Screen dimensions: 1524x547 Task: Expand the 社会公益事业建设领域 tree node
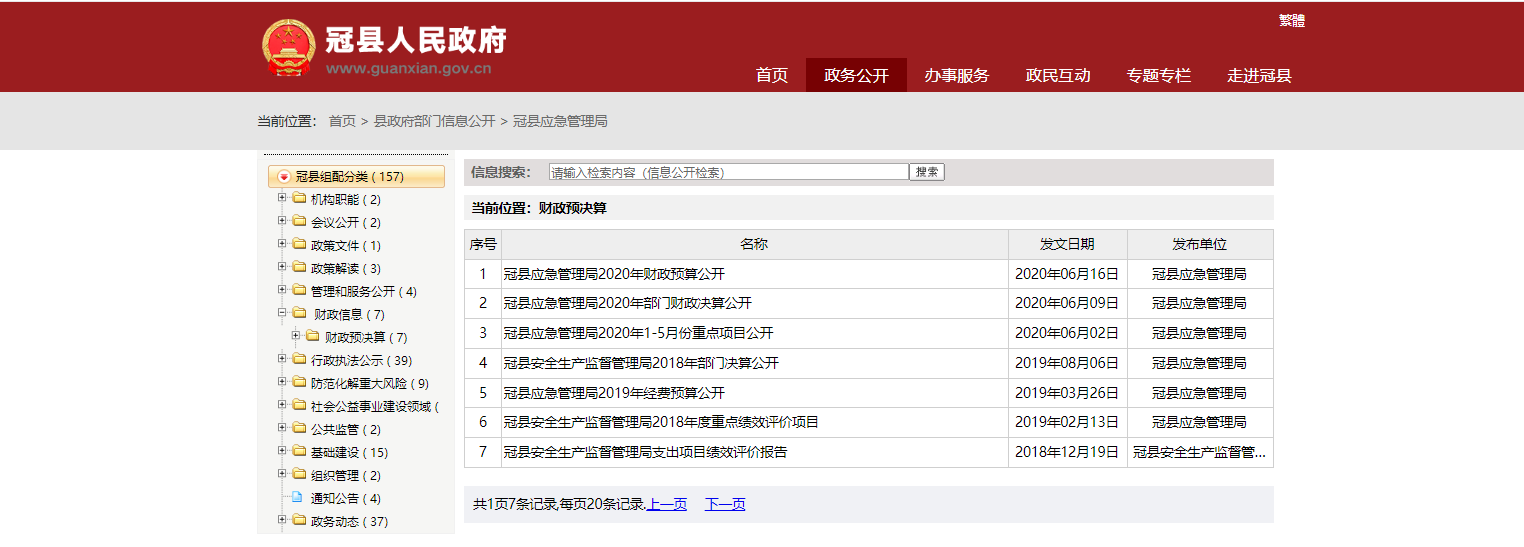tap(282, 405)
